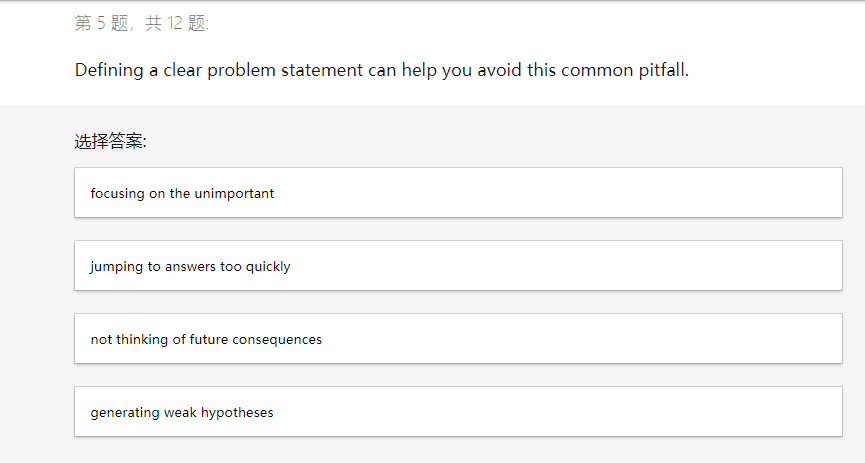865x463 pixels.
Task: Choose "jumping to answers too quickly" option
Action: 190,266
